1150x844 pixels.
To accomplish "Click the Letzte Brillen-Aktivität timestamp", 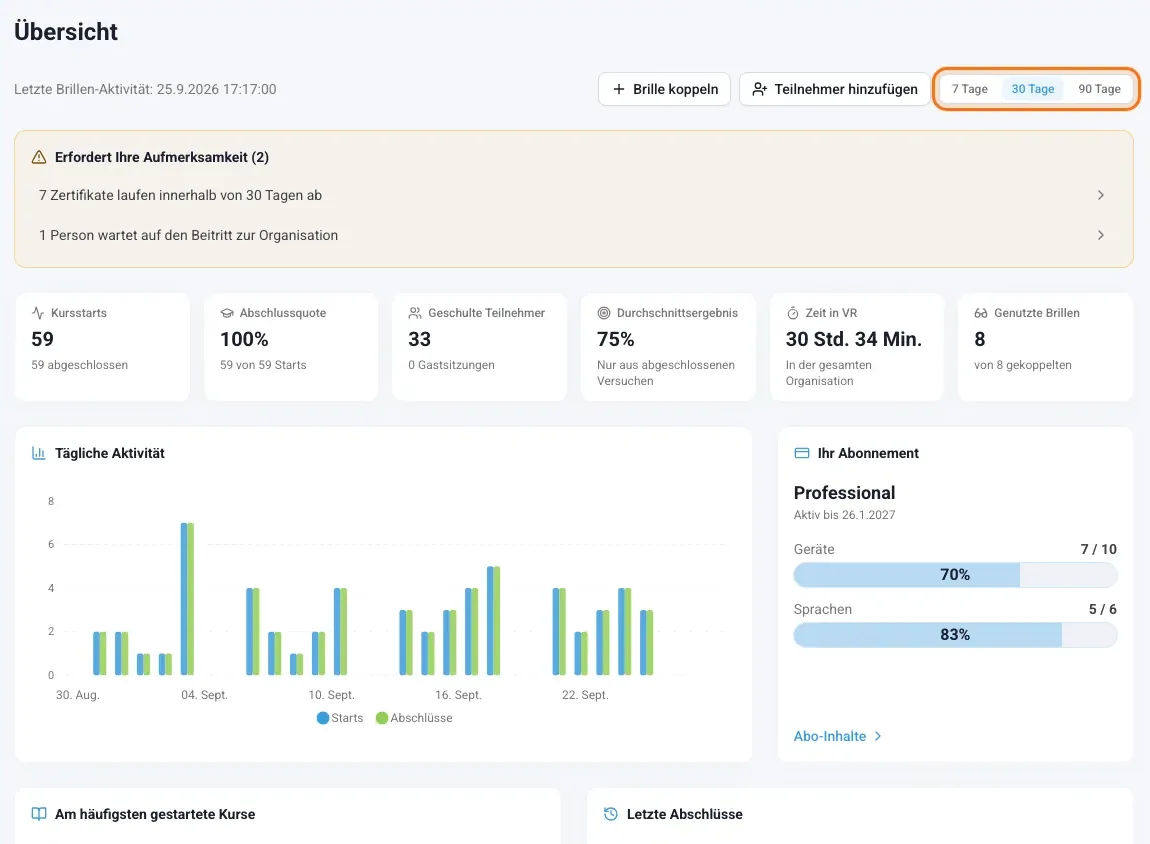I will tap(145, 89).
